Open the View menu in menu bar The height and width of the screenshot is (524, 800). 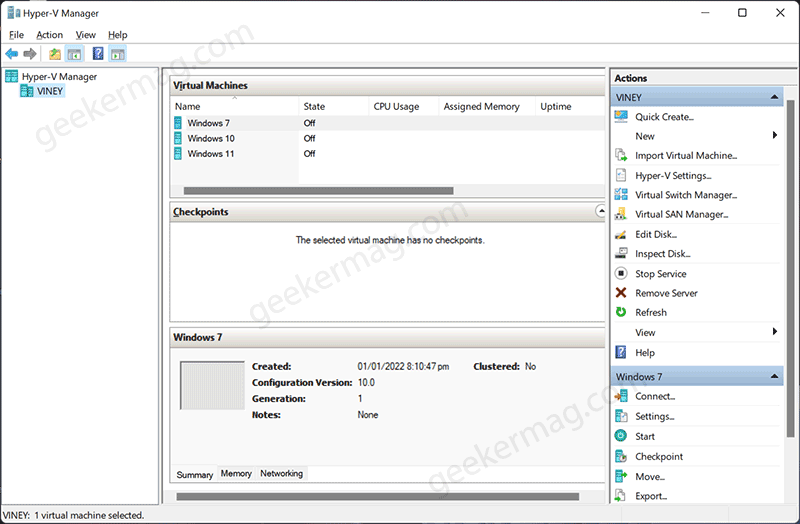point(86,35)
